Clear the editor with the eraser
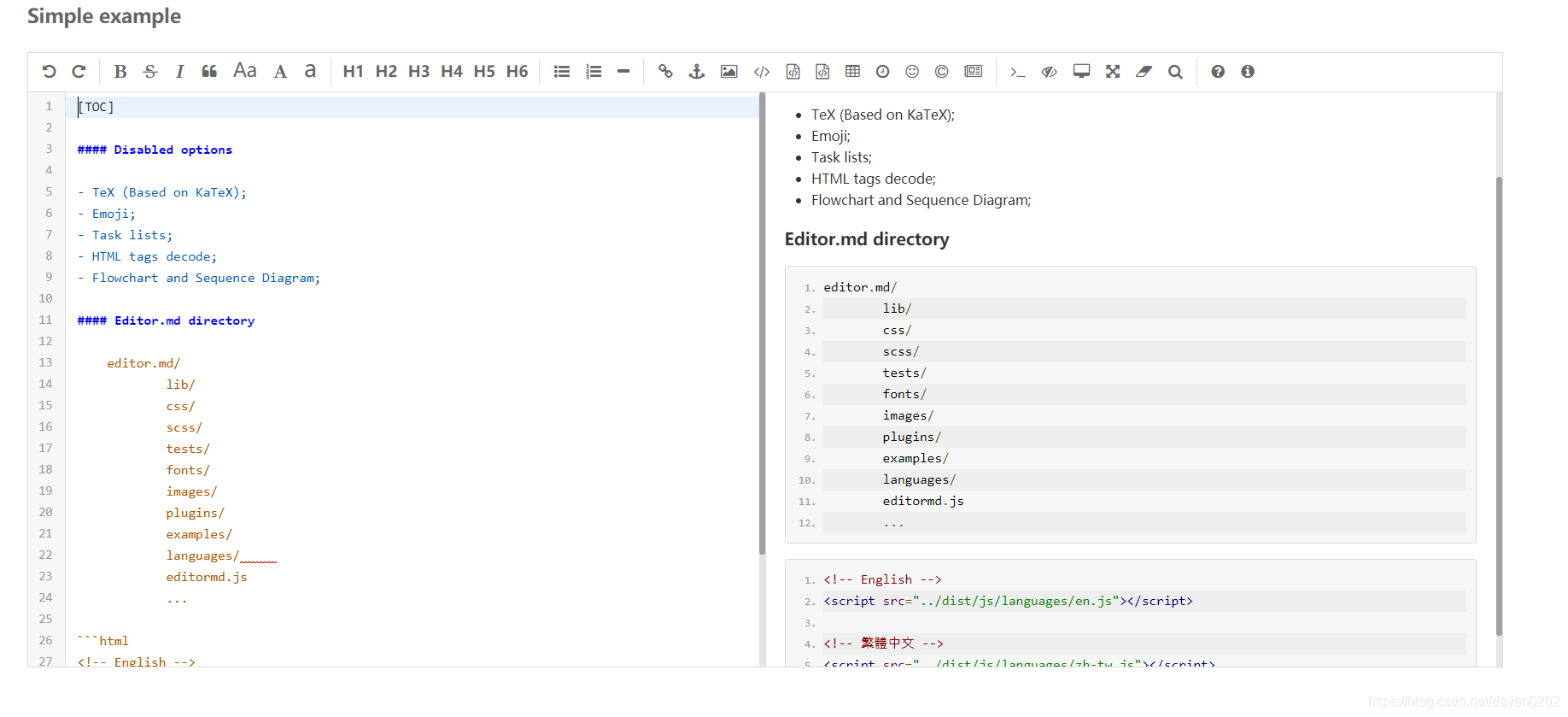 click(1144, 72)
